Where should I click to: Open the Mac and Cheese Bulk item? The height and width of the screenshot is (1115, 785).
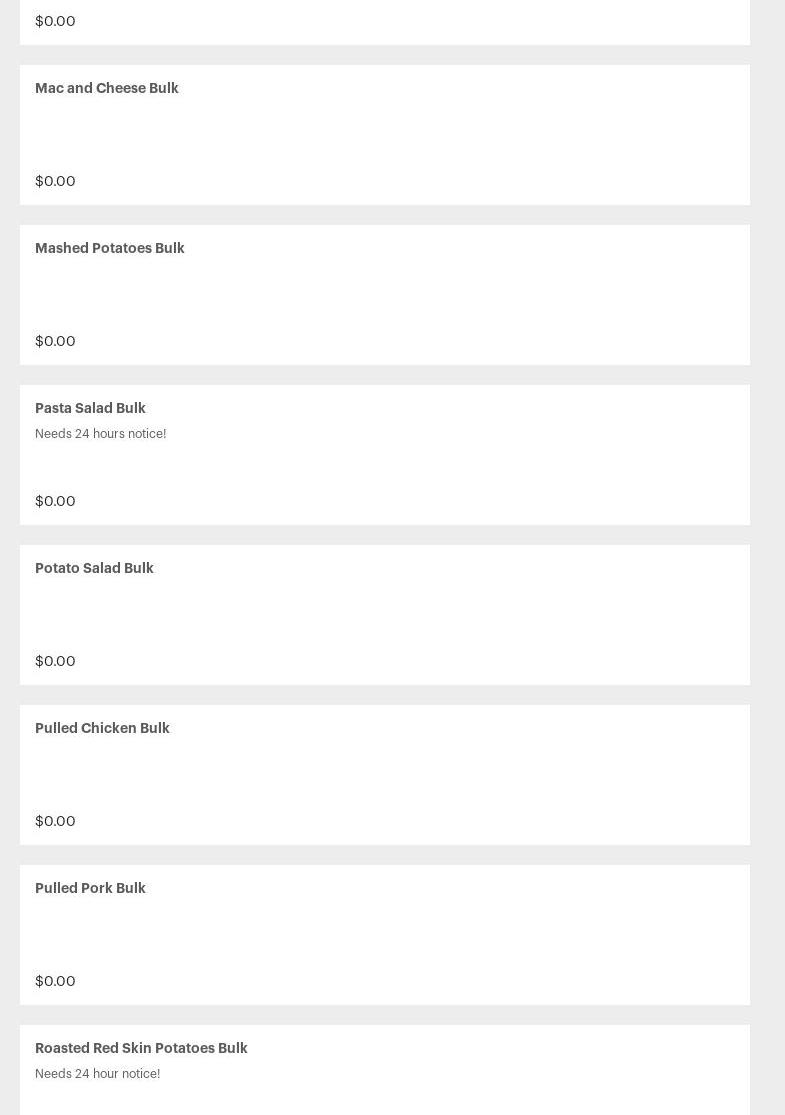[x=107, y=88]
